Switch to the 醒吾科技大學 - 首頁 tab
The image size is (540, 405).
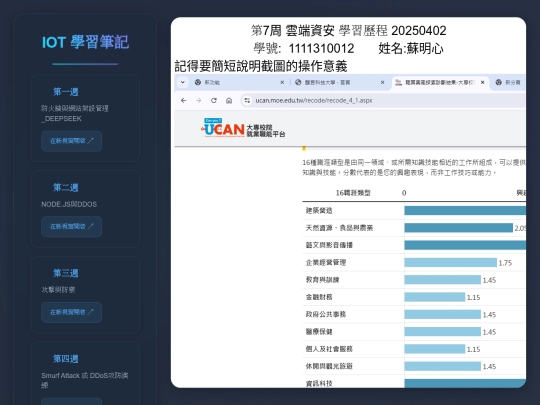tap(339, 82)
